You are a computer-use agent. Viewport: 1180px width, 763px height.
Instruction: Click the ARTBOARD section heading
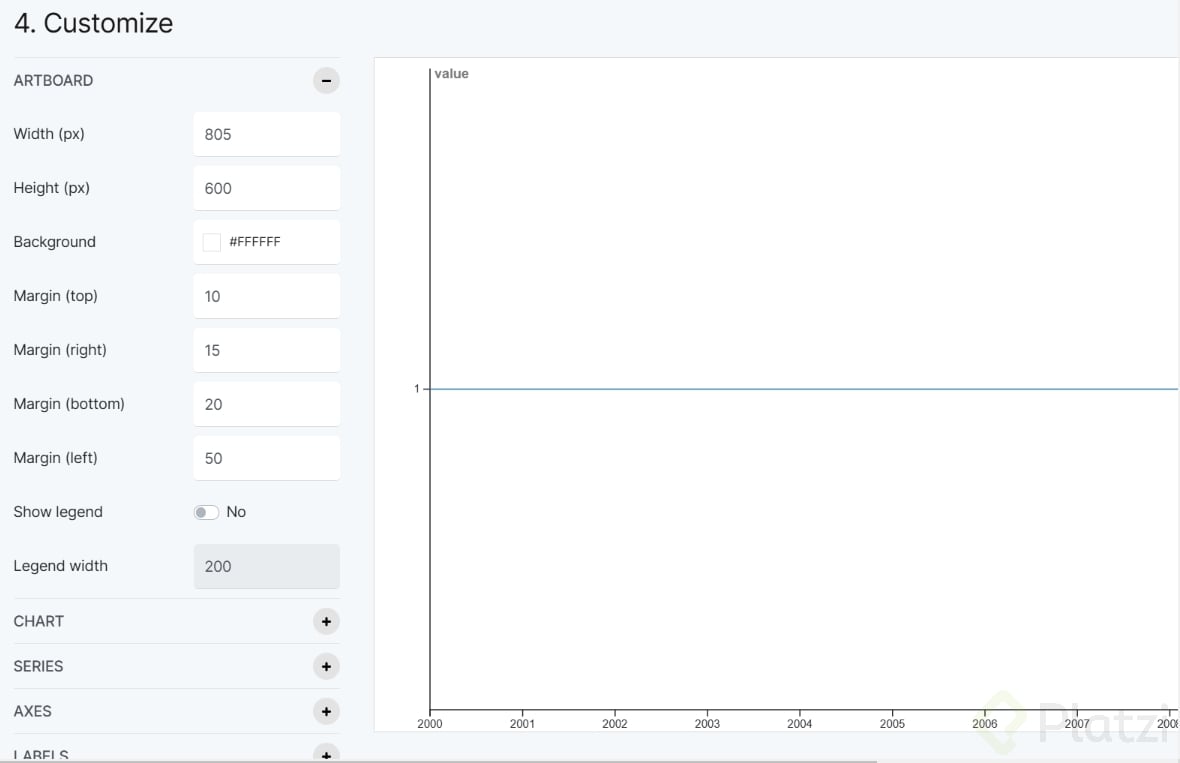pyautogui.click(x=53, y=81)
